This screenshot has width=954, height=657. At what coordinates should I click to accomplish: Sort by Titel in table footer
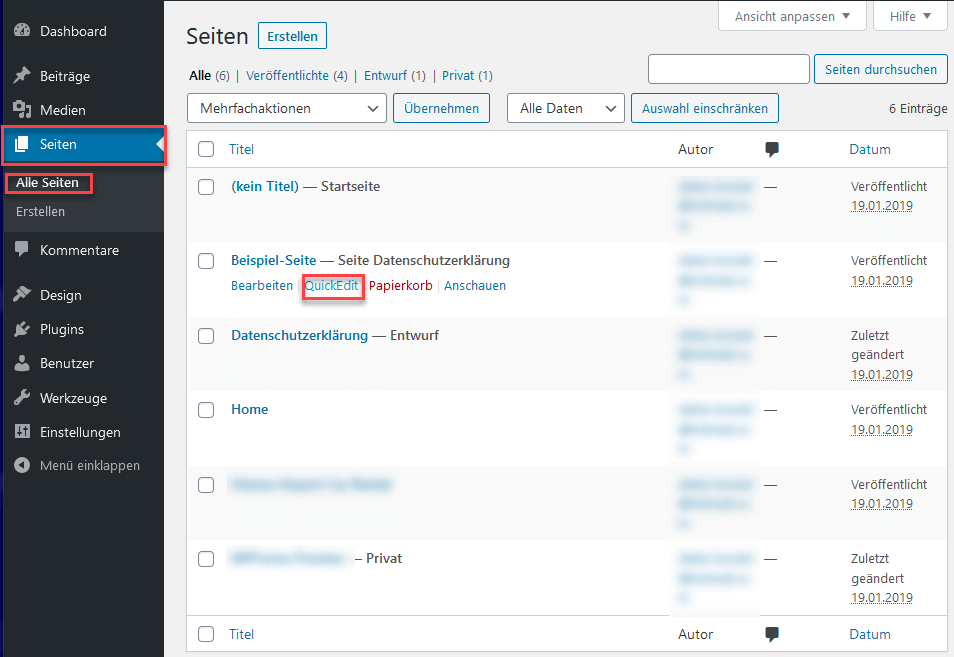point(242,634)
